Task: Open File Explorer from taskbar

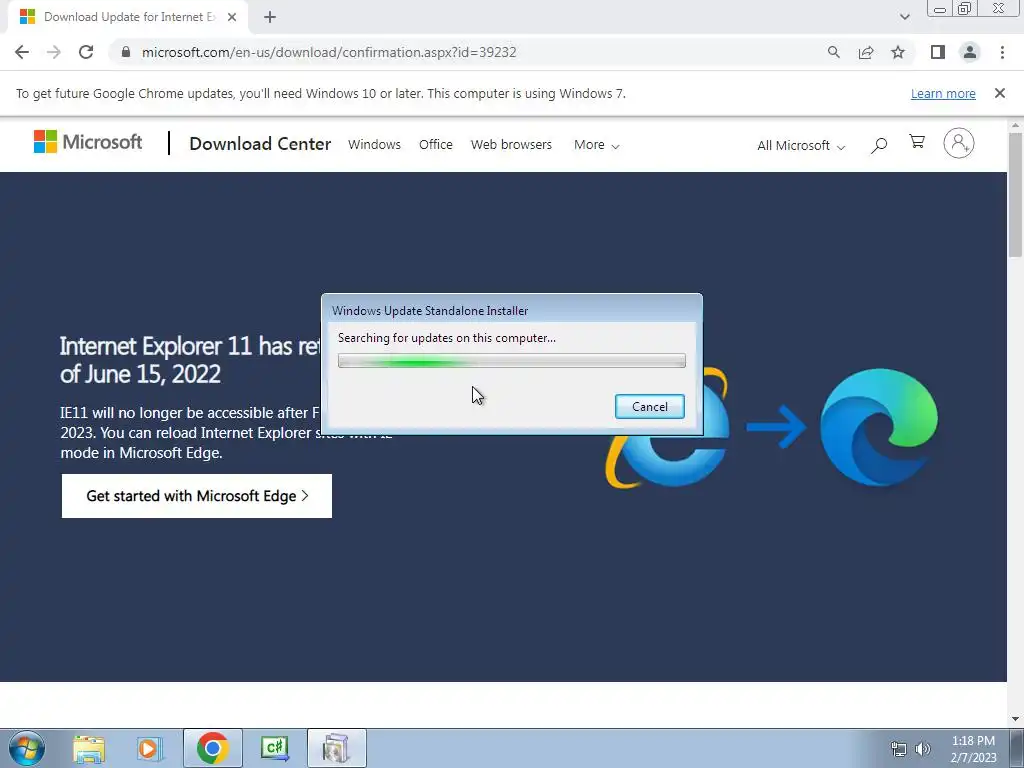Action: (89, 748)
